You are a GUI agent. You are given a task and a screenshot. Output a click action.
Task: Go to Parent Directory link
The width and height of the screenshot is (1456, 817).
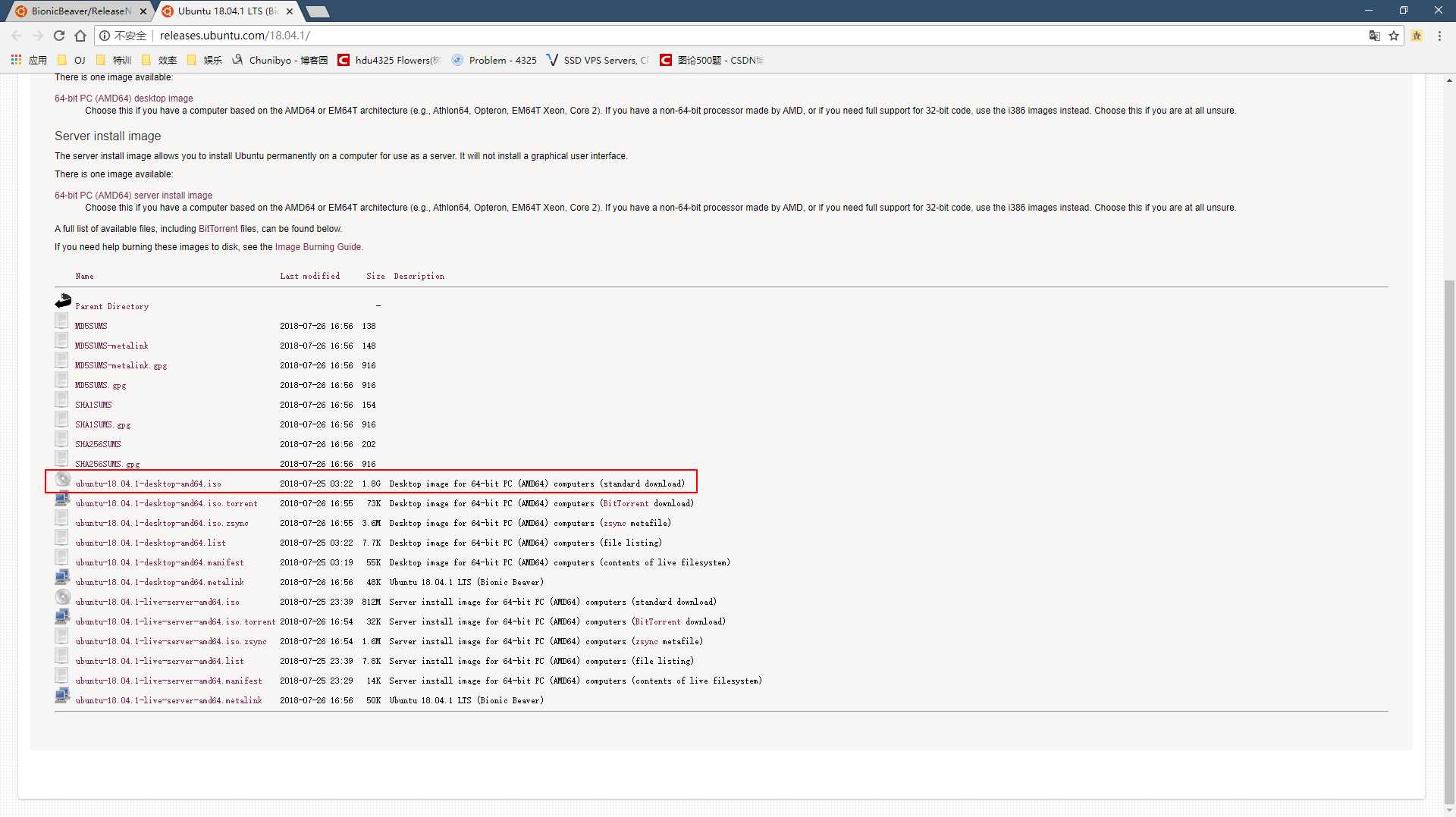click(x=111, y=306)
